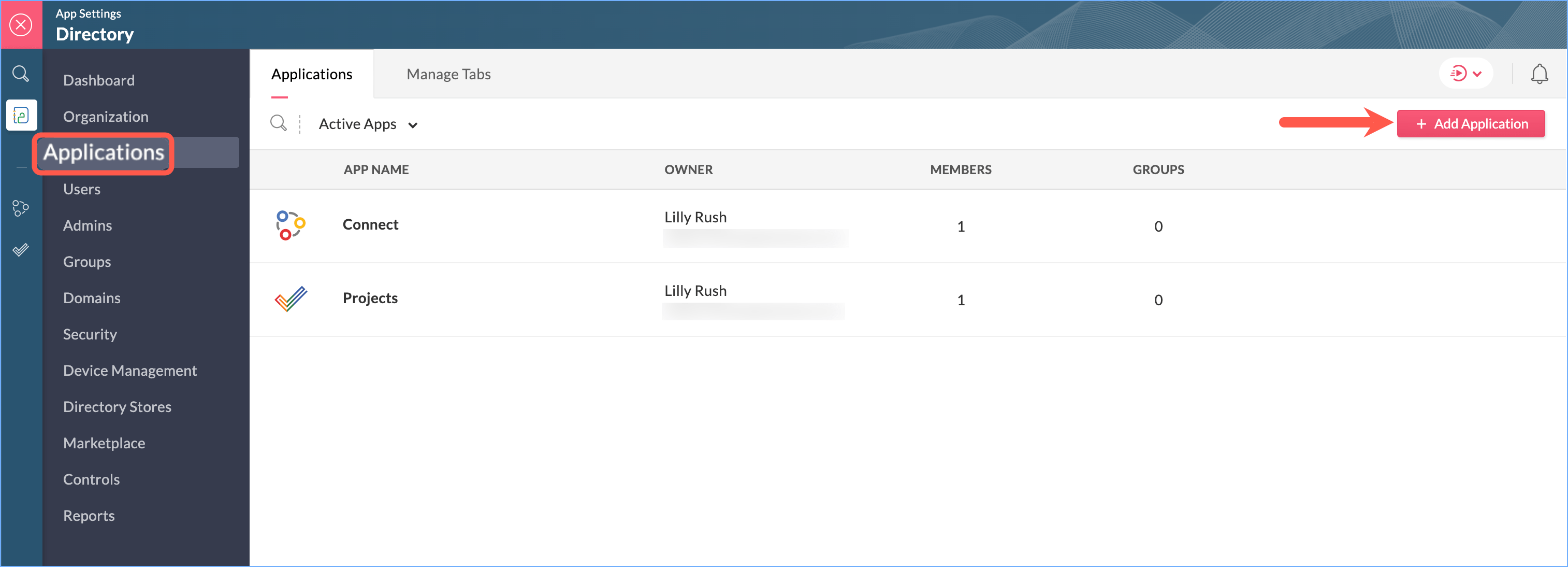Image resolution: width=1568 pixels, height=567 pixels.
Task: Expand the Active Apps filter dropdown
Action: 368,124
